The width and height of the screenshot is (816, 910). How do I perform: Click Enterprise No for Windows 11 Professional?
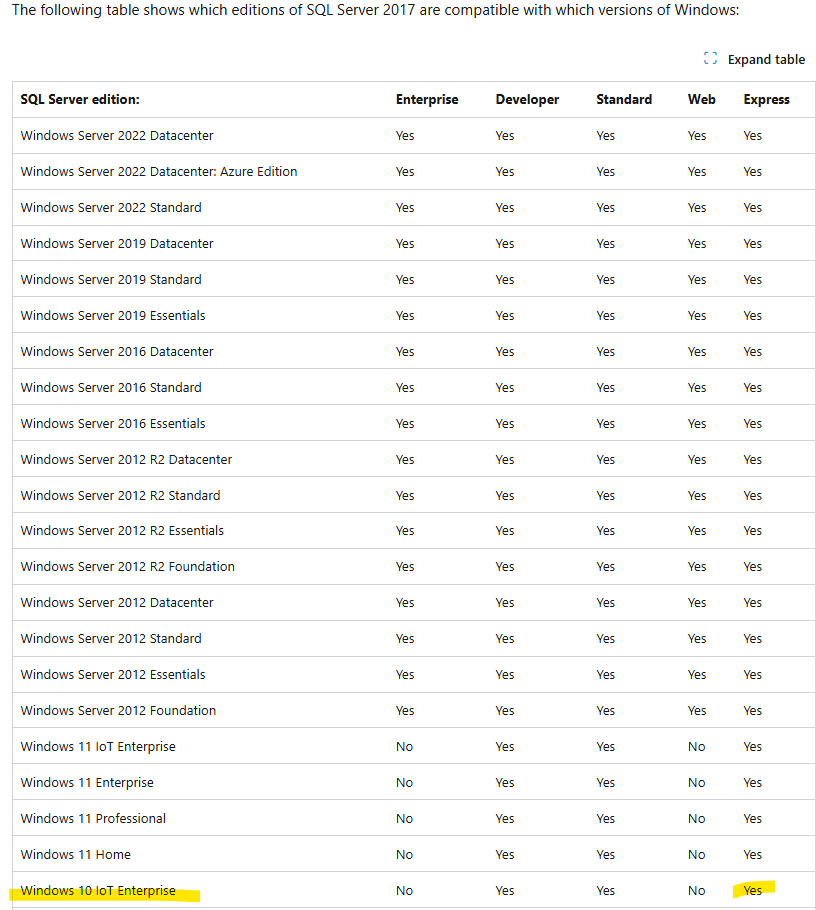pyautogui.click(x=405, y=818)
